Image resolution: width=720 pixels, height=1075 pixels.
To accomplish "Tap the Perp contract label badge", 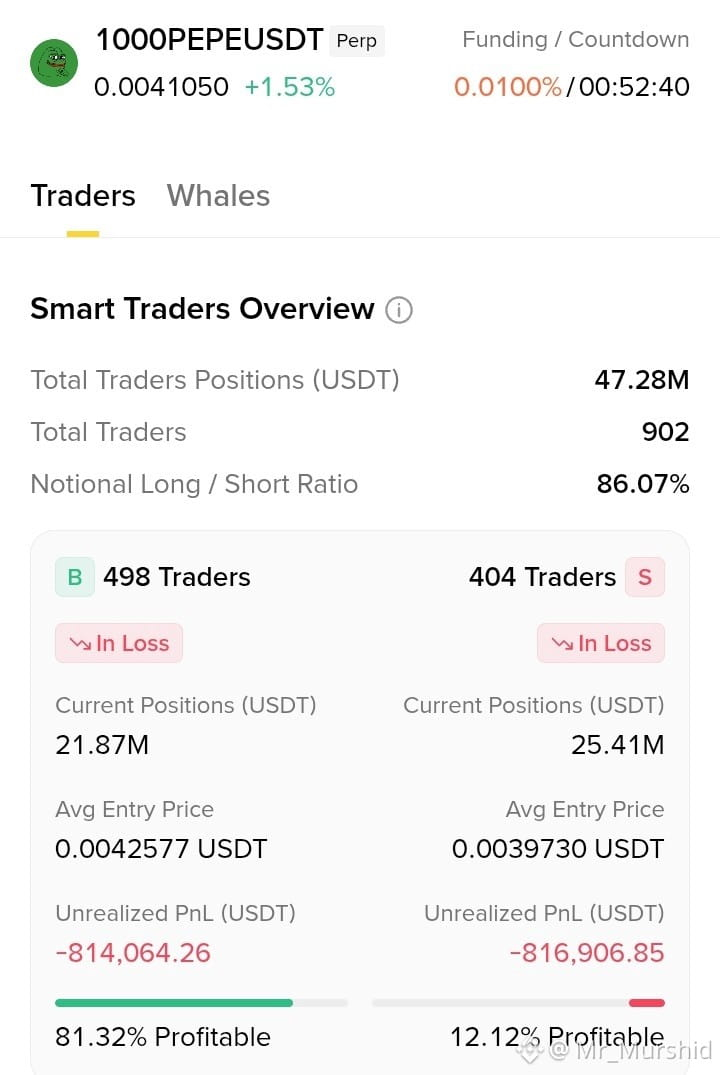I will pyautogui.click(x=357, y=40).
